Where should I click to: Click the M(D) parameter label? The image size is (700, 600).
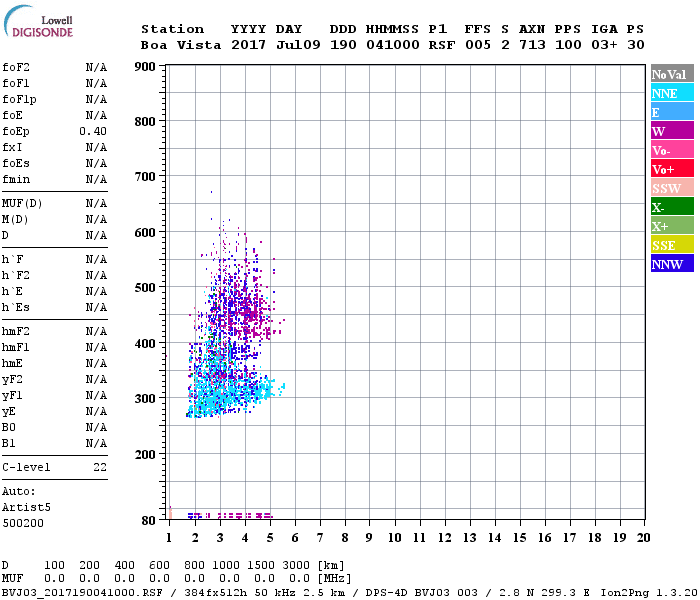pos(15,220)
